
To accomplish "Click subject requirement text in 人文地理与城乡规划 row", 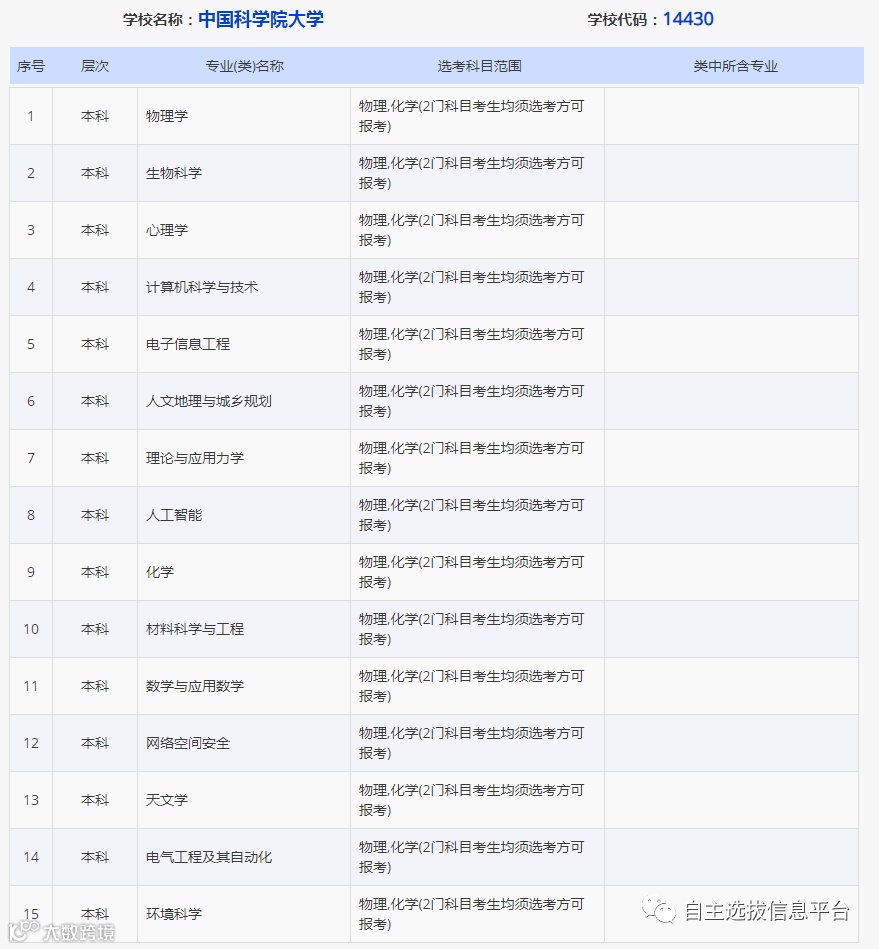I will click(472, 401).
